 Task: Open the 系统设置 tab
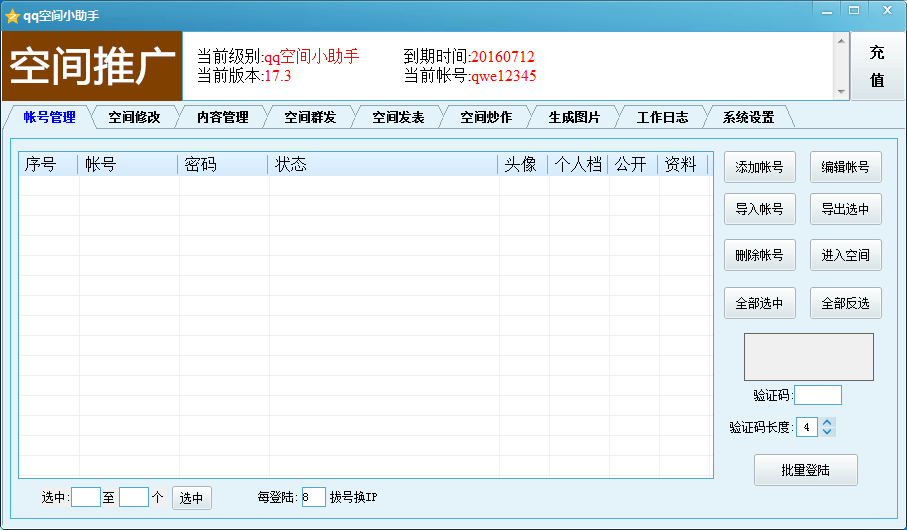click(x=749, y=117)
